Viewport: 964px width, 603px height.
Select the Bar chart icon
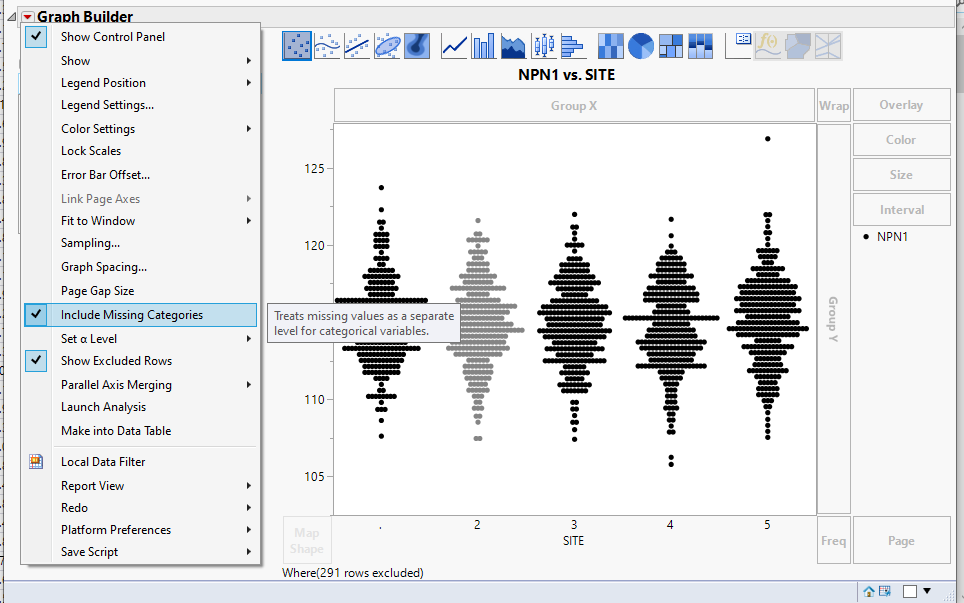point(484,46)
